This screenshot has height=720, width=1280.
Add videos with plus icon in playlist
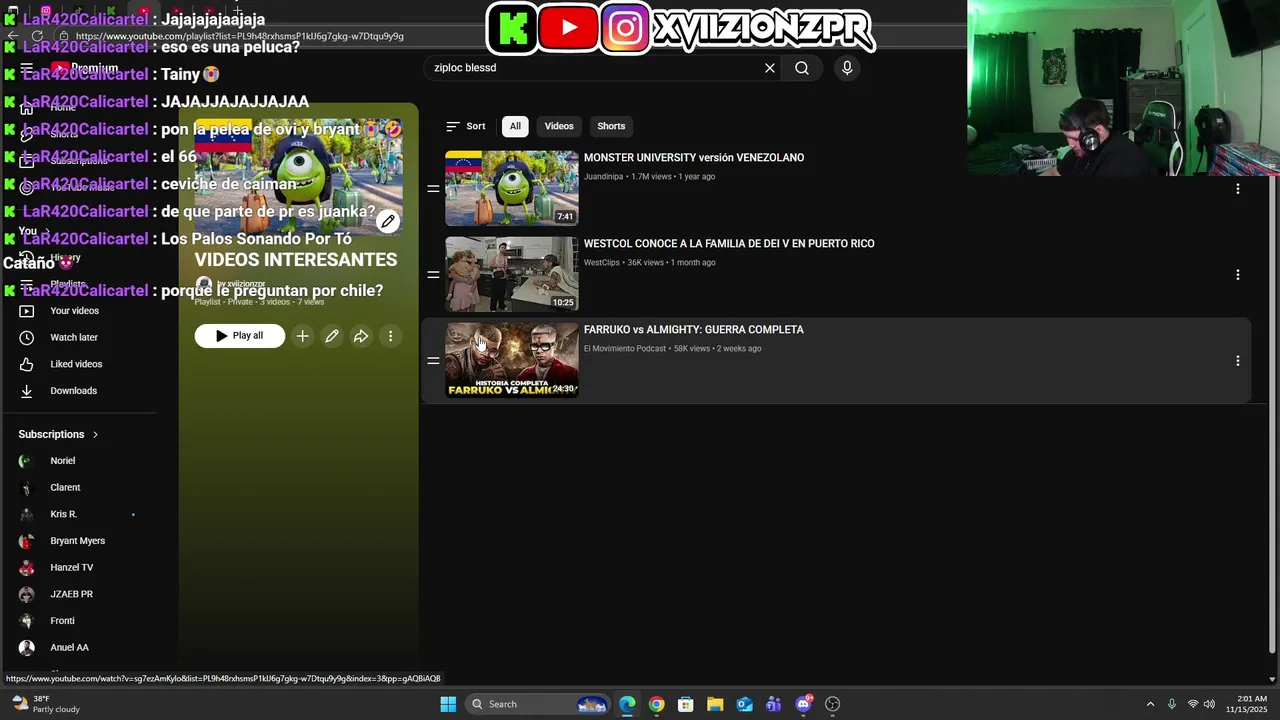pyautogui.click(x=302, y=336)
